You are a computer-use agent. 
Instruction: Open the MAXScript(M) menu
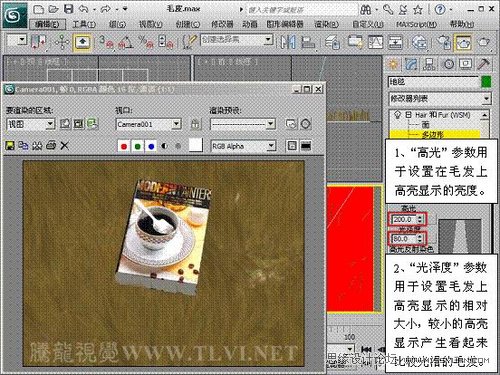point(417,24)
